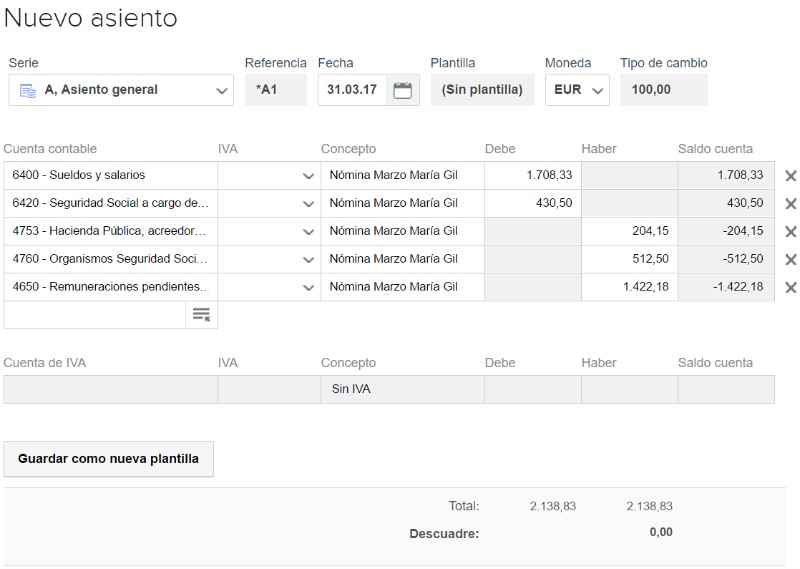The height and width of the screenshot is (569, 800).
Task: Remove the 6400 Sueldos y salarios row
Action: (790, 176)
